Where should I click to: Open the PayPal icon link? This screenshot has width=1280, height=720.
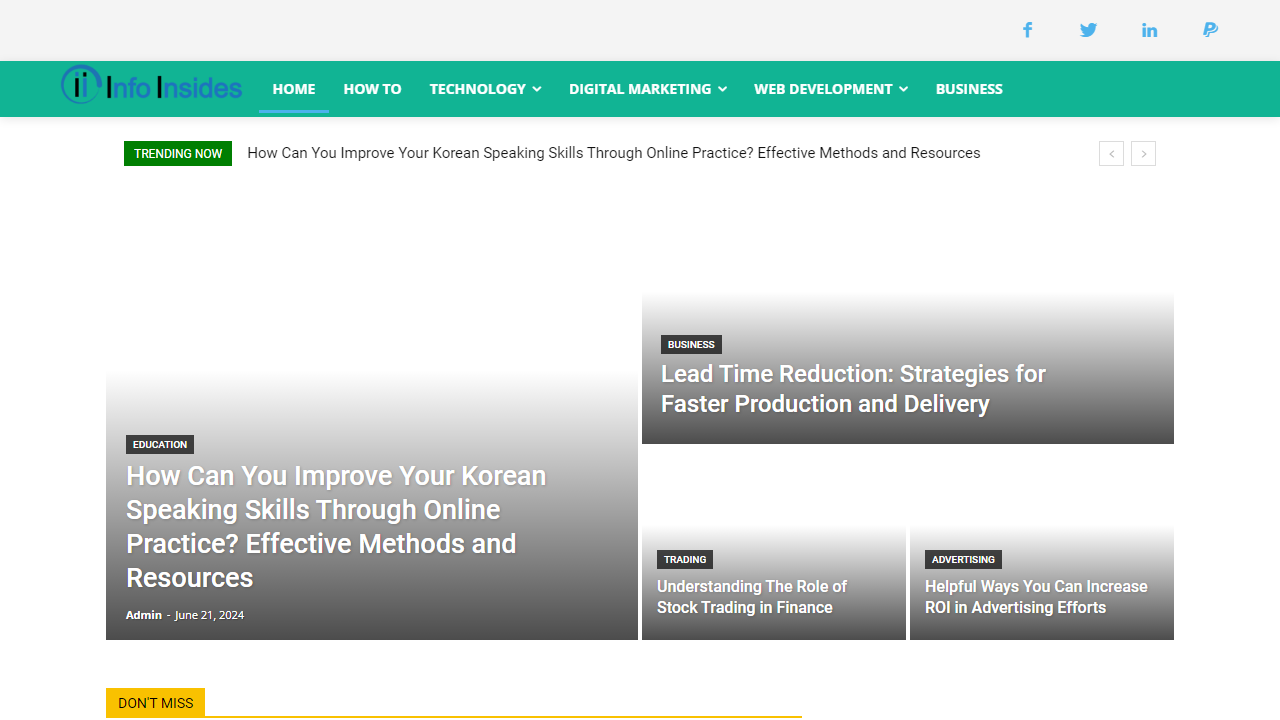point(1210,30)
